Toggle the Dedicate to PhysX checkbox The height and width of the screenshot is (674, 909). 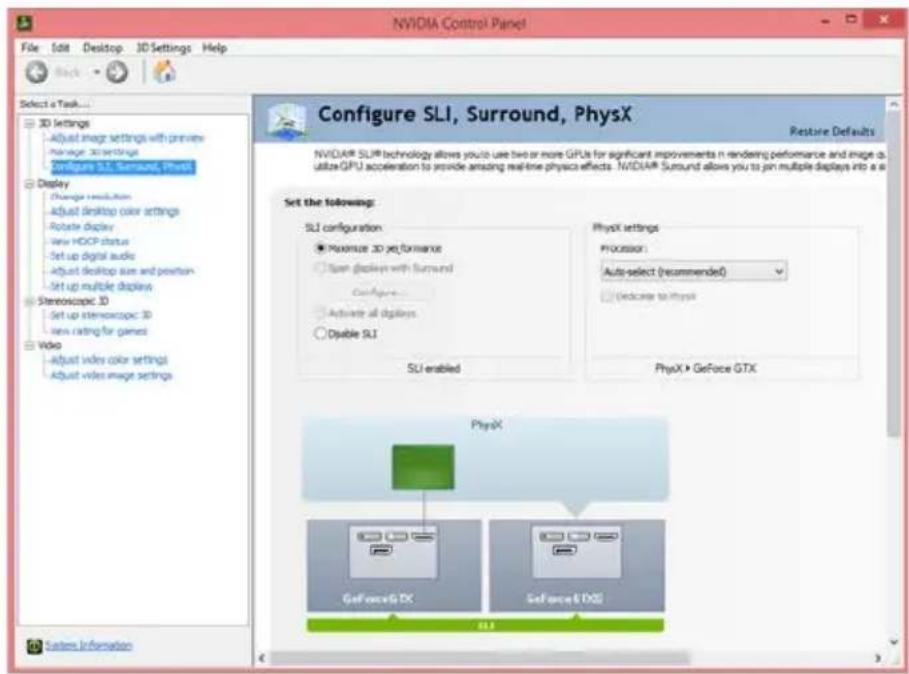pyautogui.click(x=607, y=296)
